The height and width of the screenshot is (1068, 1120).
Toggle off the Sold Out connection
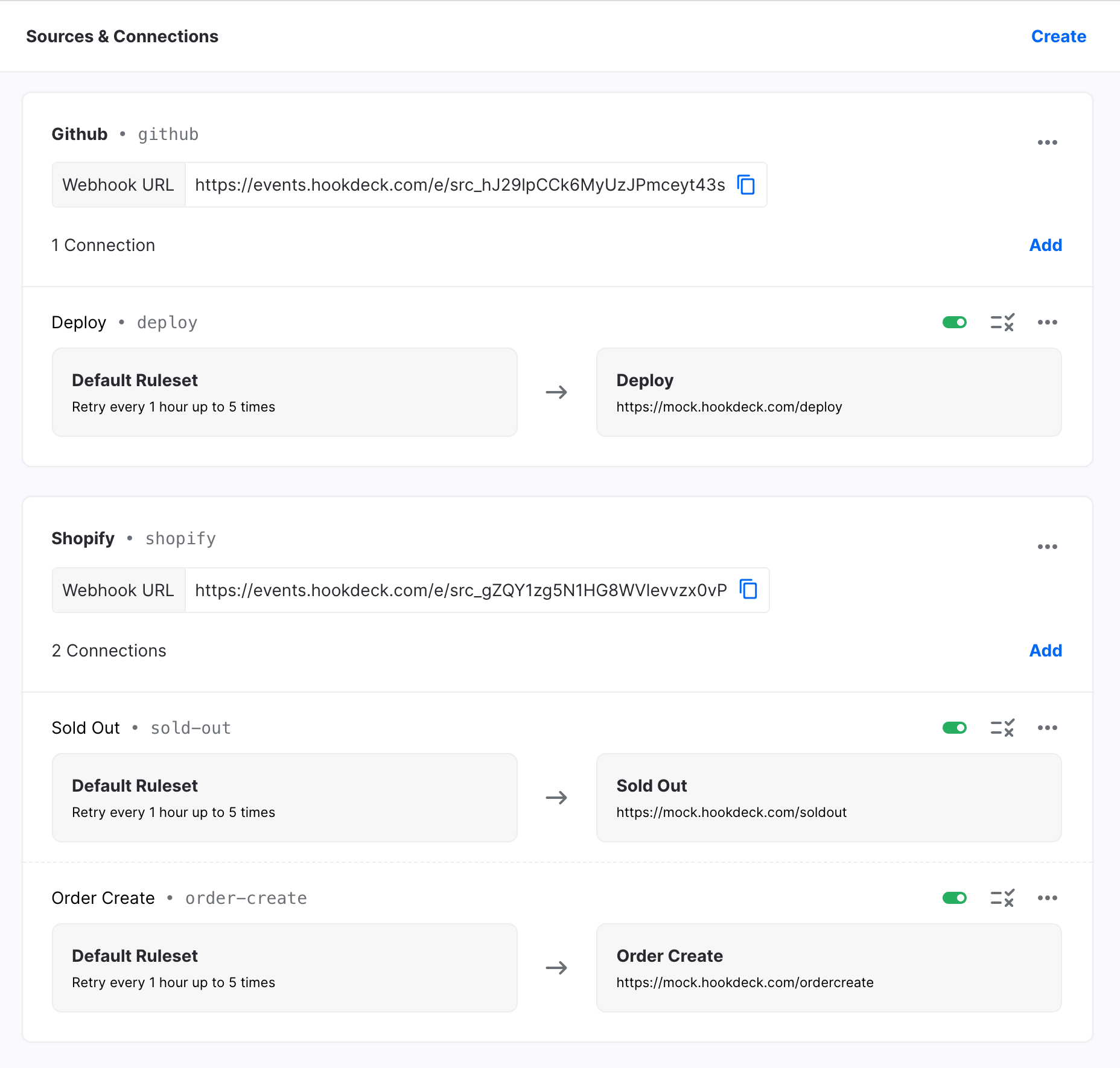click(954, 728)
